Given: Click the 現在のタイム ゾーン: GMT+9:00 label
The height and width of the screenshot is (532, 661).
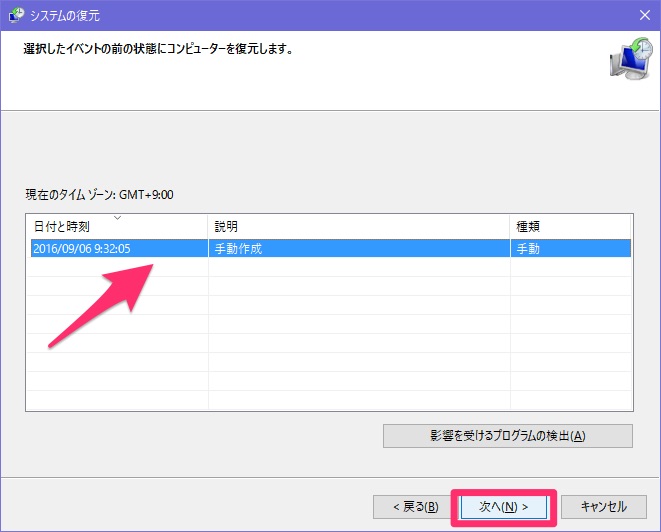Looking at the screenshot, I should (99, 195).
